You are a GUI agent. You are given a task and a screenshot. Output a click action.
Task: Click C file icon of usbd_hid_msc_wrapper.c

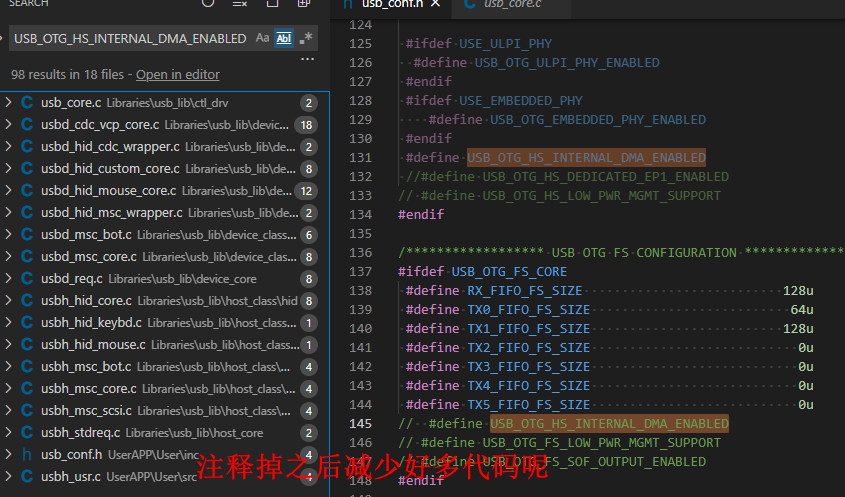[x=27, y=213]
